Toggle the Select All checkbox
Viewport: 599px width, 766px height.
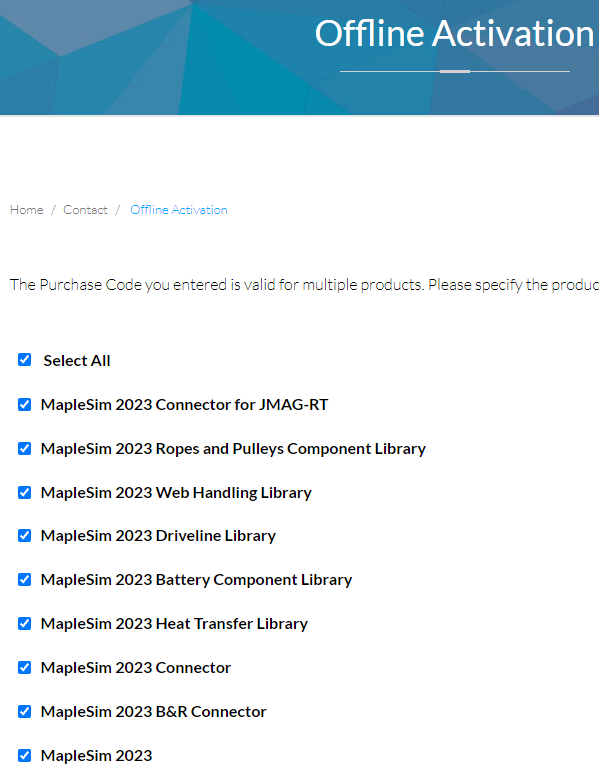[24, 360]
